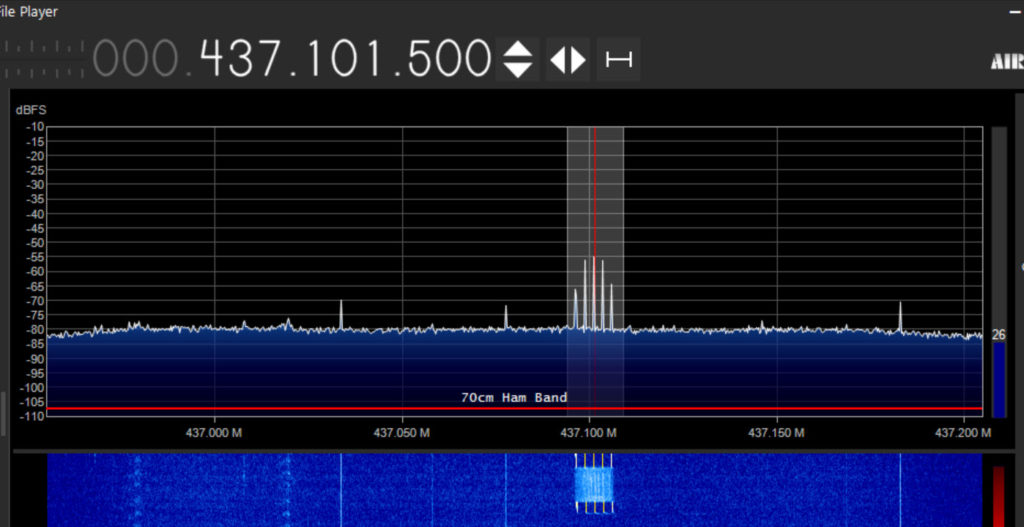Click the '500' Hz digits in frequency display
Screen dimensions: 1024x527
click(x=447, y=59)
